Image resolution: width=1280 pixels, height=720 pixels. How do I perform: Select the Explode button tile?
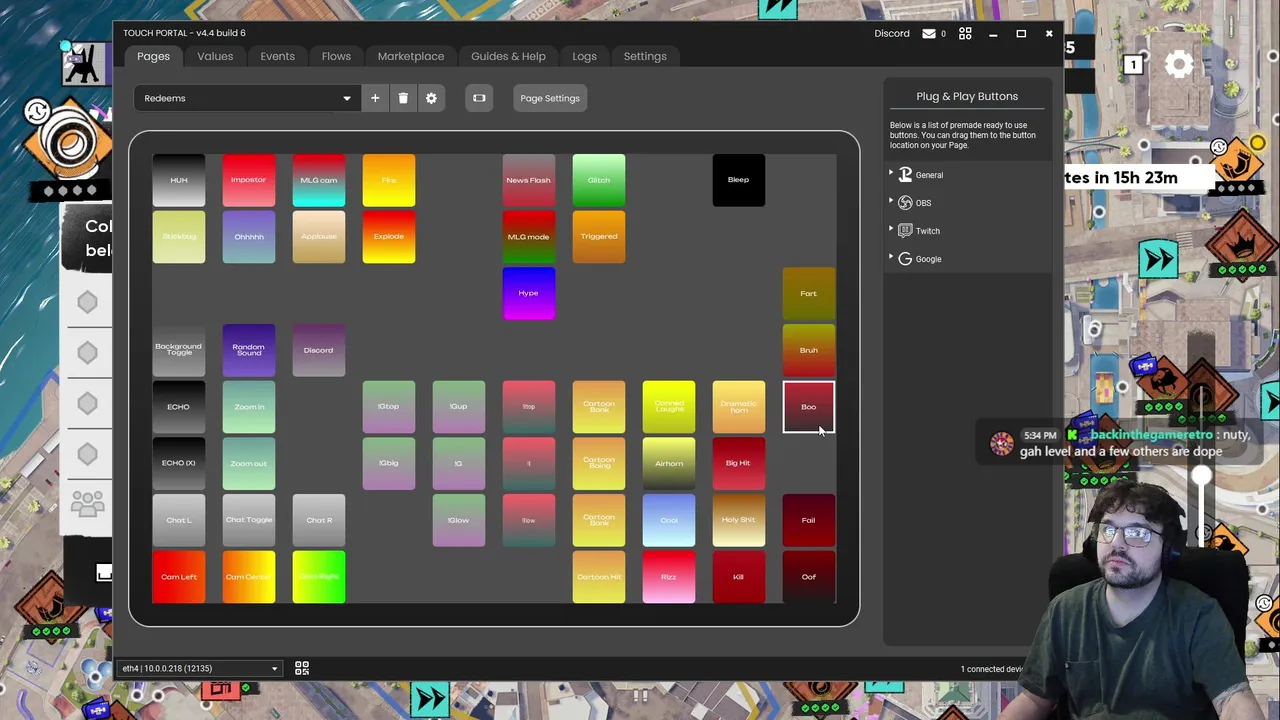click(389, 237)
